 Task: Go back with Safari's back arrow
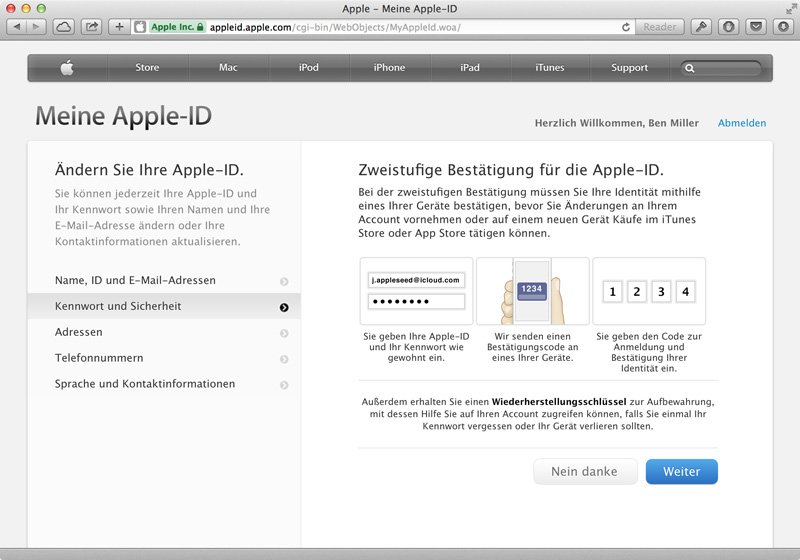(x=17, y=27)
